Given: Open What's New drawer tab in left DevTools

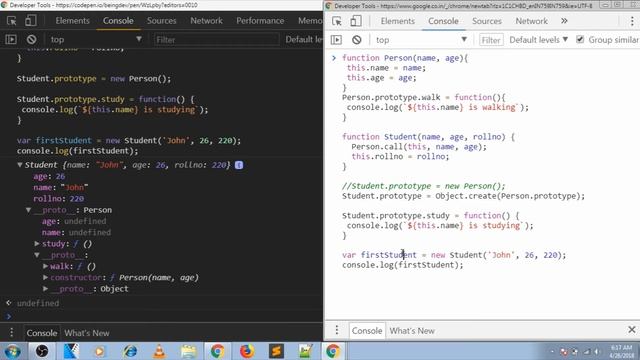Looking at the screenshot, I should click(x=87, y=333).
